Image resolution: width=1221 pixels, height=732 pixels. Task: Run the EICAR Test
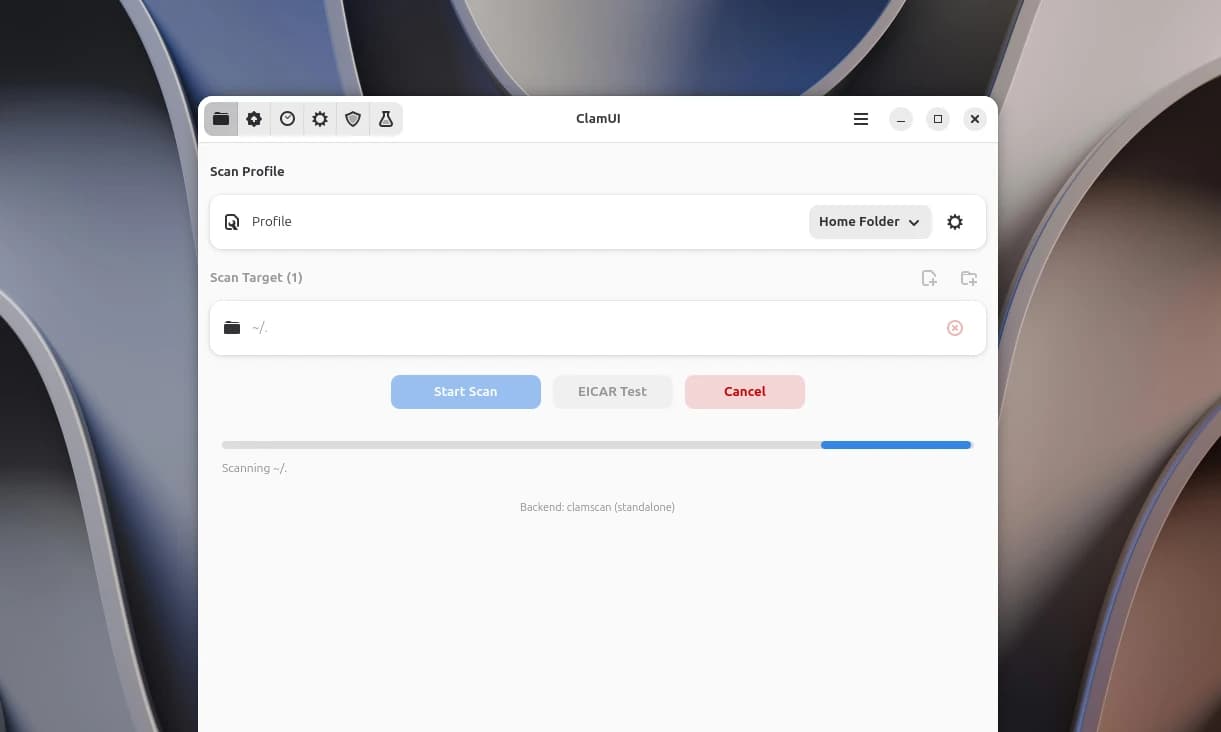tap(612, 391)
